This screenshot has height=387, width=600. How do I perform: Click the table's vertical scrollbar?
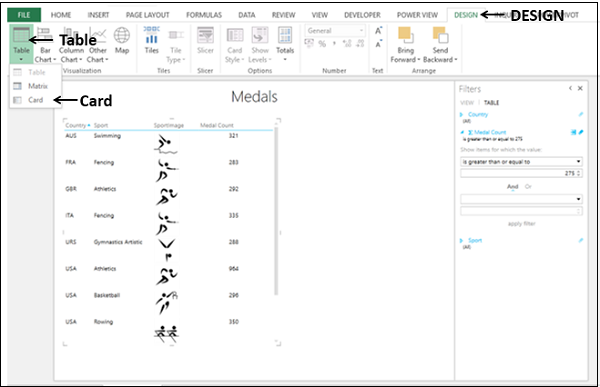[x=276, y=211]
